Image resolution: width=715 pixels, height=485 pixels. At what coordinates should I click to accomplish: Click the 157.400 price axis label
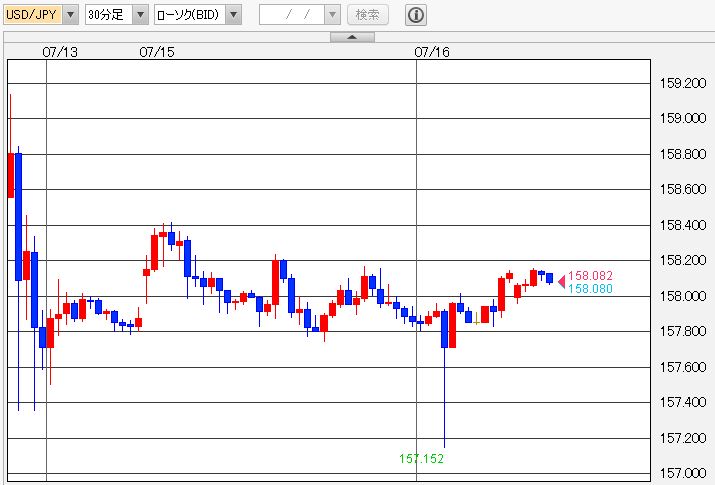coord(683,402)
